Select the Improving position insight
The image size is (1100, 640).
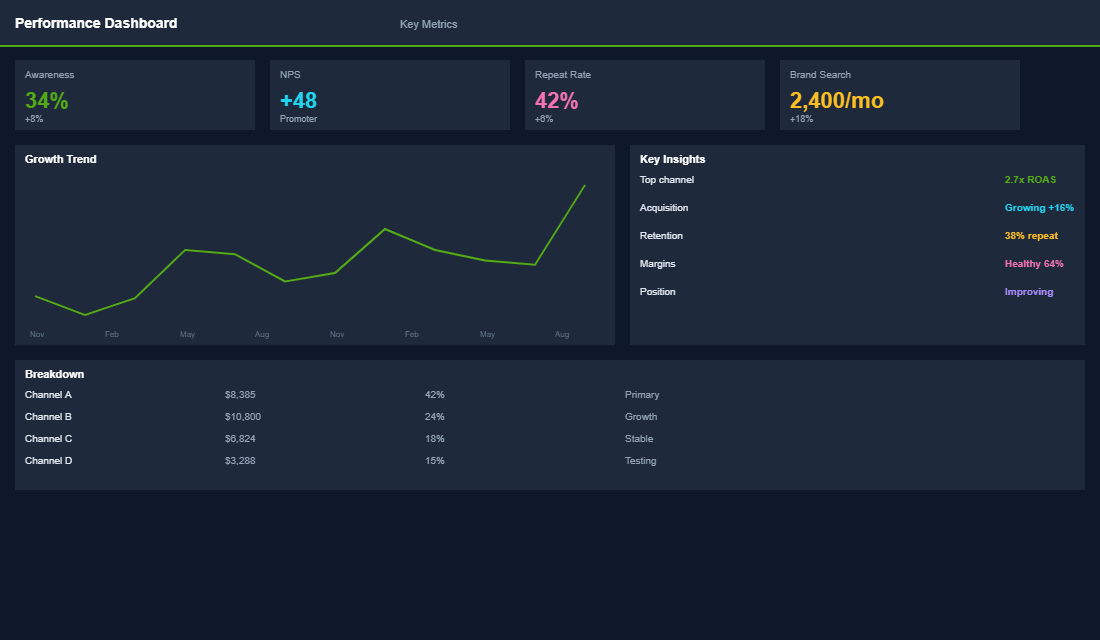1028,291
